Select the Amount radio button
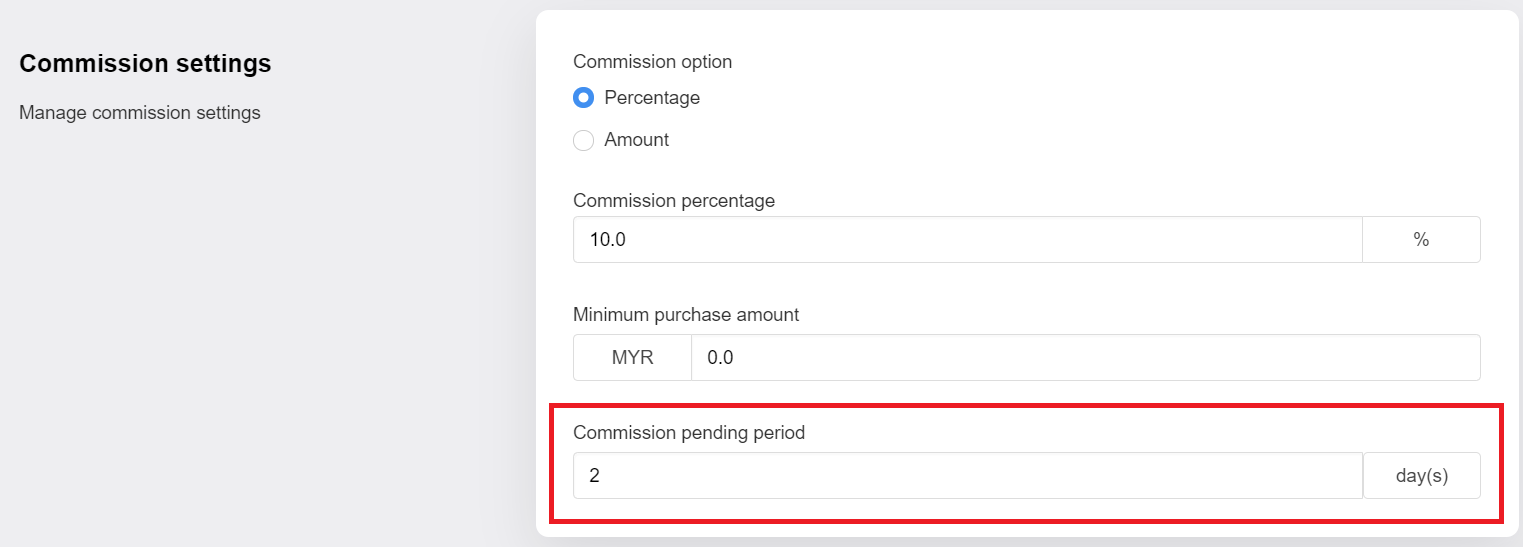The height and width of the screenshot is (547, 1523). (583, 140)
